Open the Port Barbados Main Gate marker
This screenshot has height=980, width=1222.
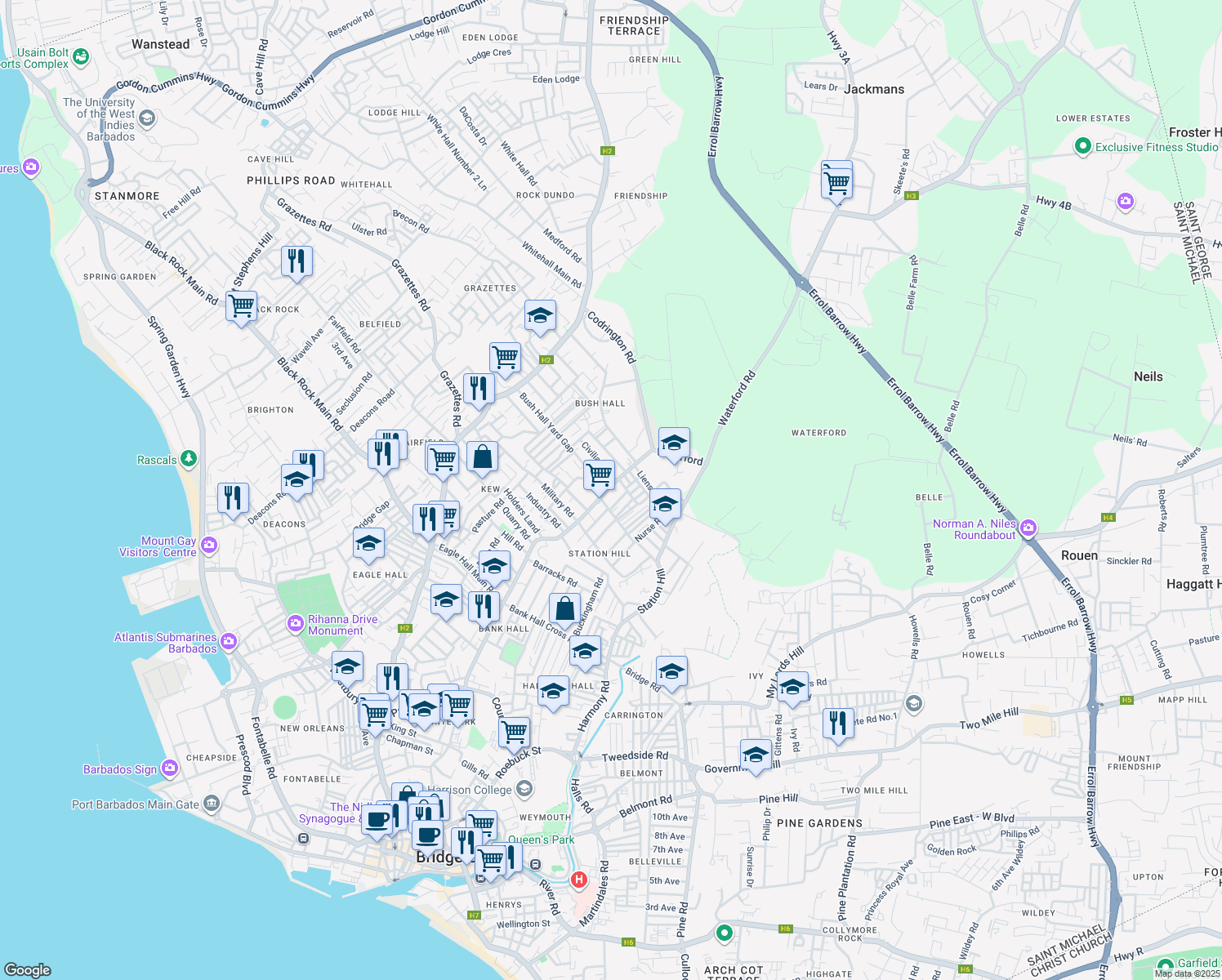click(x=212, y=804)
